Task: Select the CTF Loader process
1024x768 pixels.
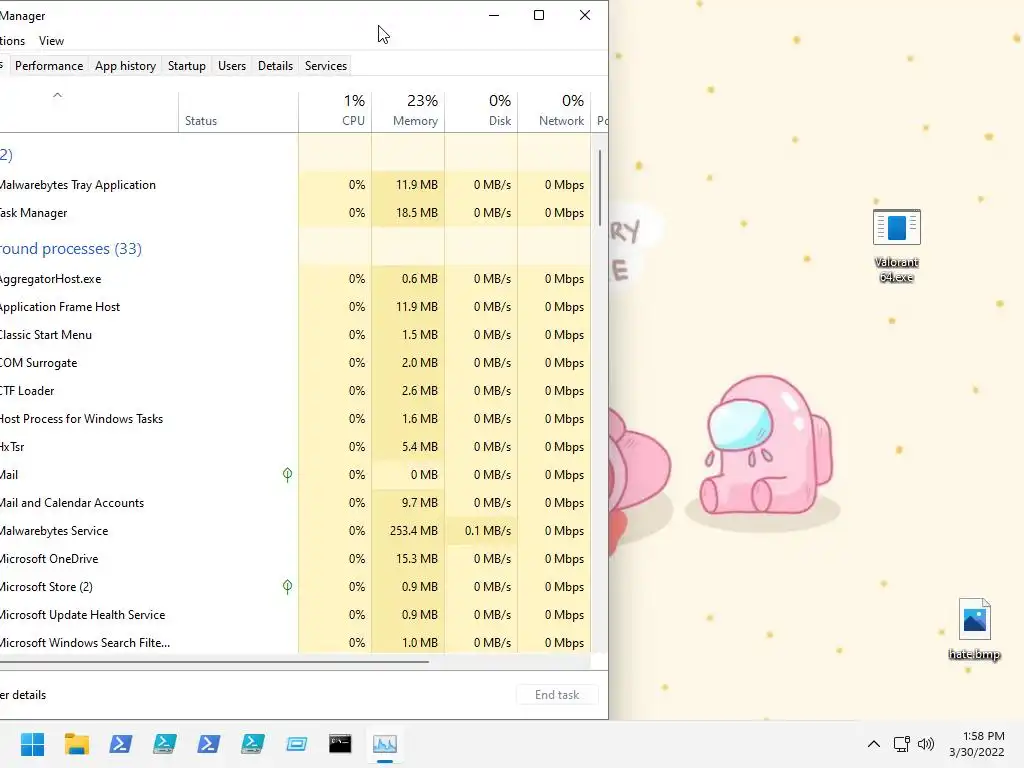Action: pos(295,391)
